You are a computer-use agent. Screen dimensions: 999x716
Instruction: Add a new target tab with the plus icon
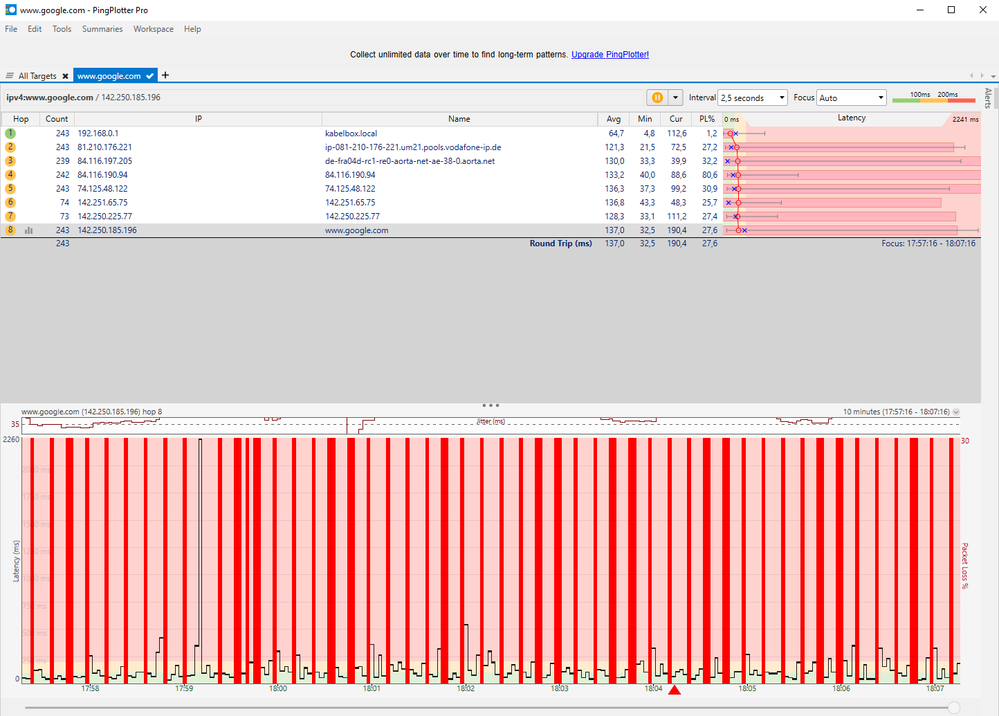[x=166, y=75]
